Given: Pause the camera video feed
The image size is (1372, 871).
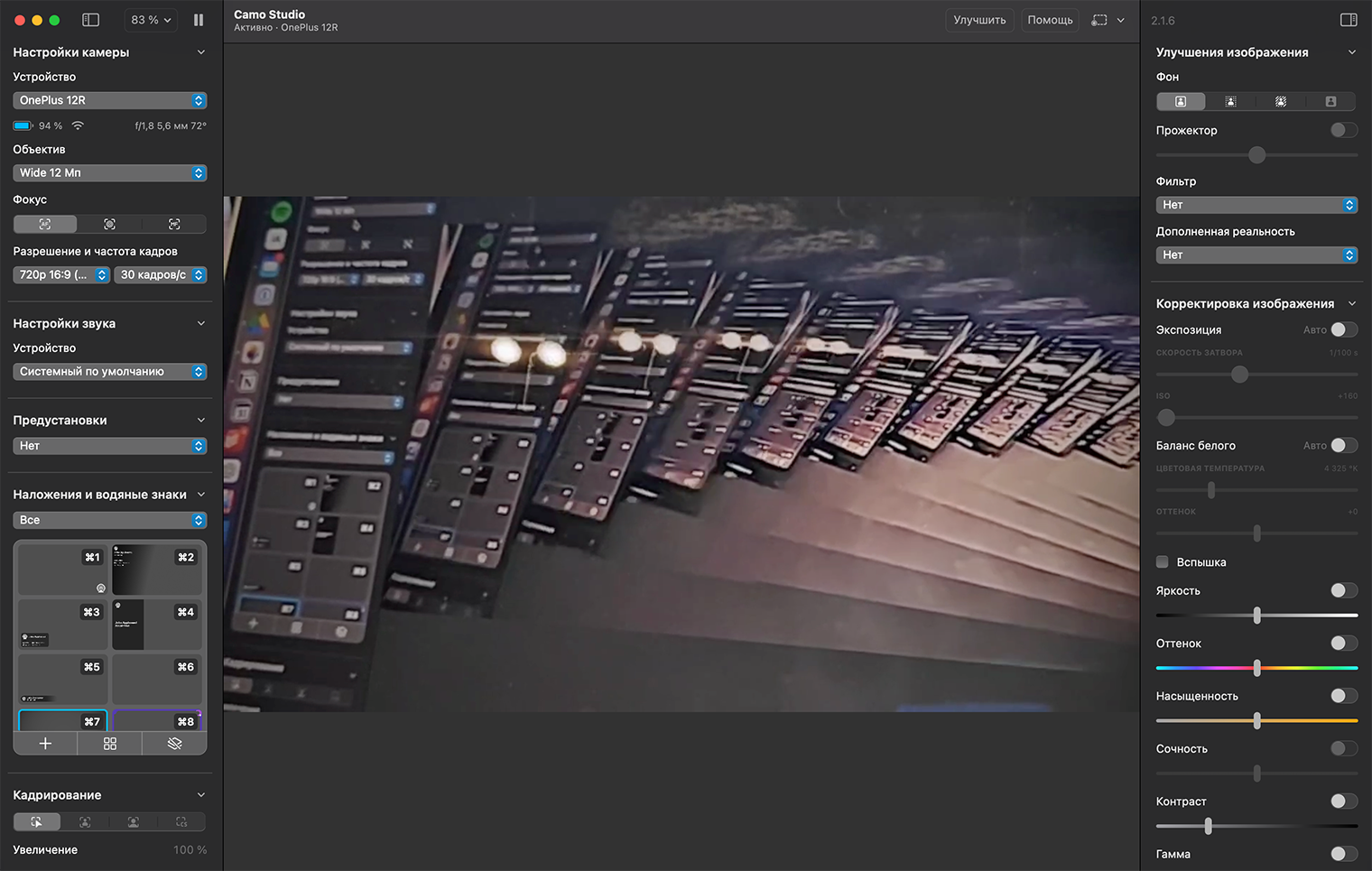Looking at the screenshot, I should [x=199, y=20].
